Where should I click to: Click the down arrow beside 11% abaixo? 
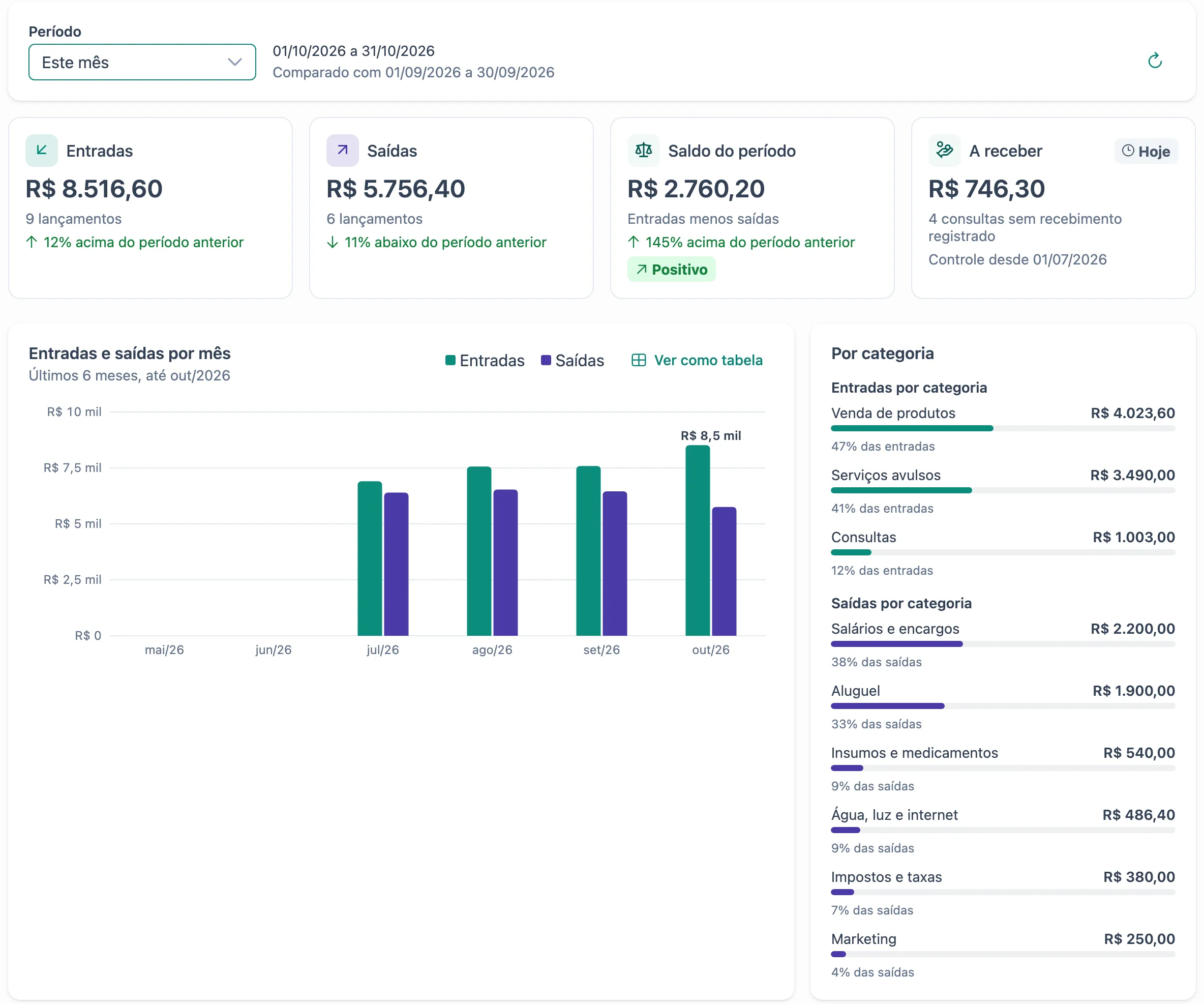tap(333, 242)
